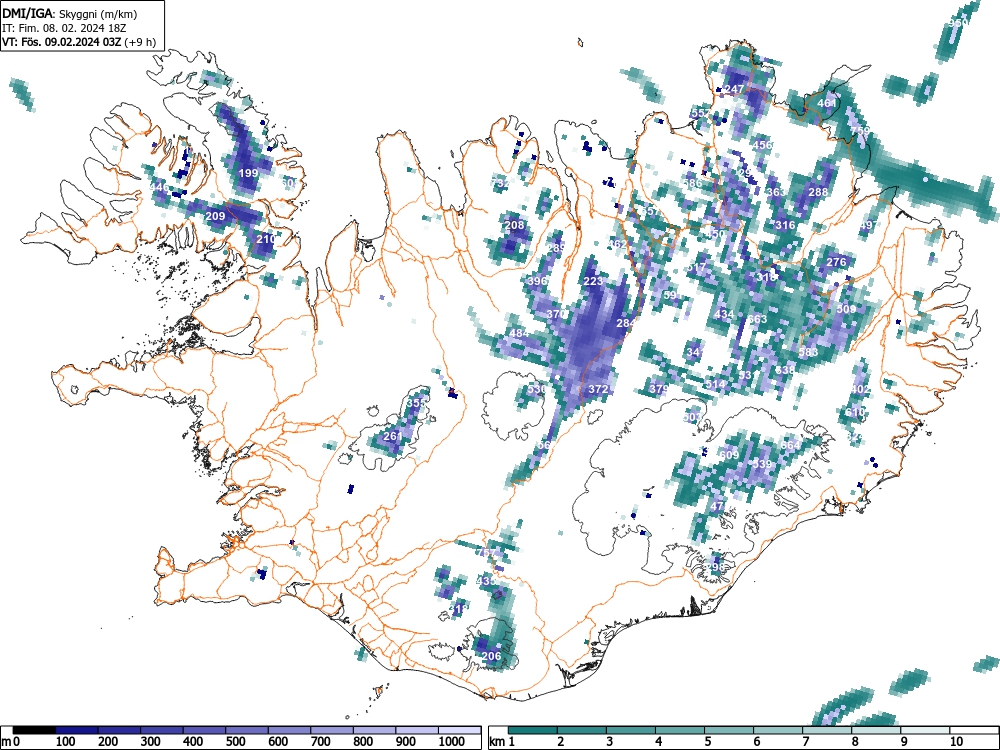Click the visibility value '456' on the map

click(763, 145)
